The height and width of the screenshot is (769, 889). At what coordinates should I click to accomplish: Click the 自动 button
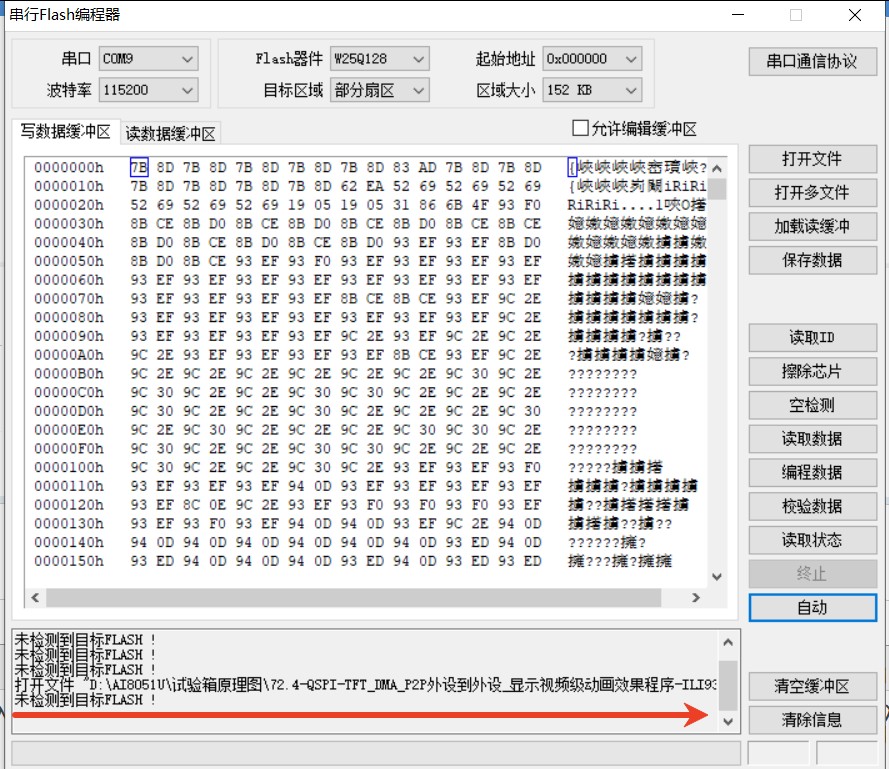[812, 607]
